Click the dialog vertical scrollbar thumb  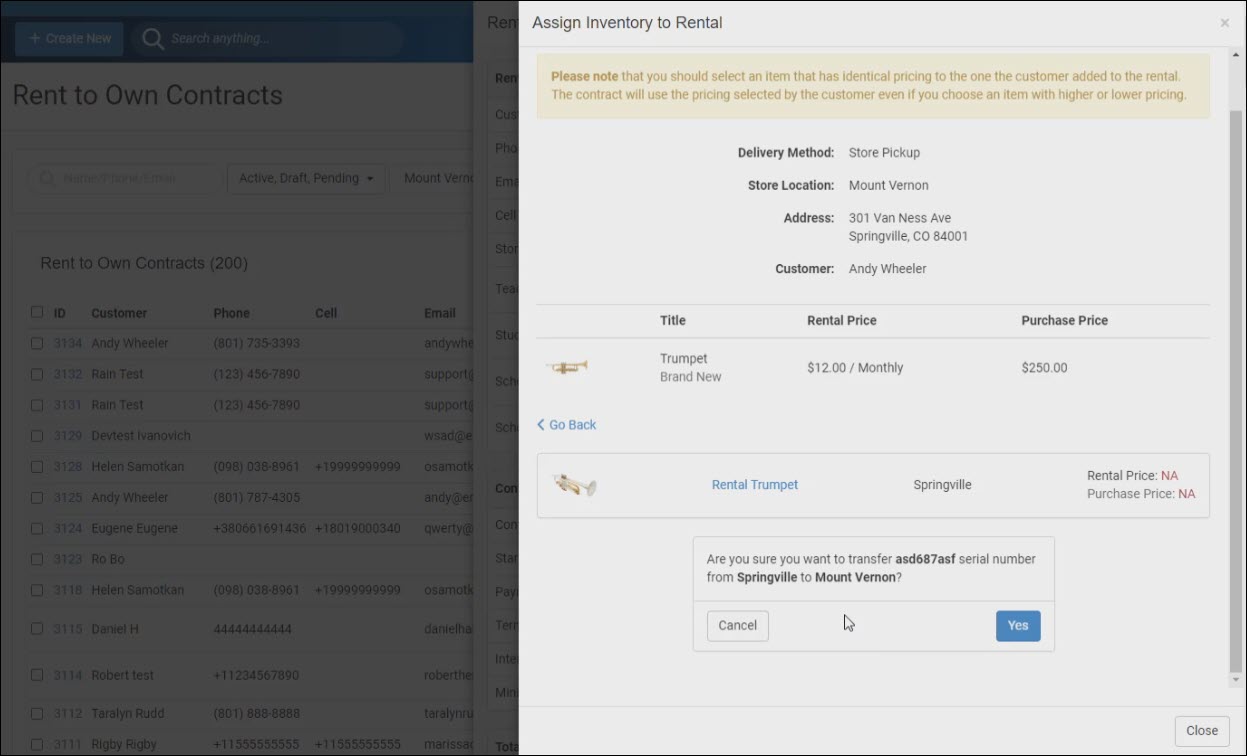pyautogui.click(x=1236, y=390)
